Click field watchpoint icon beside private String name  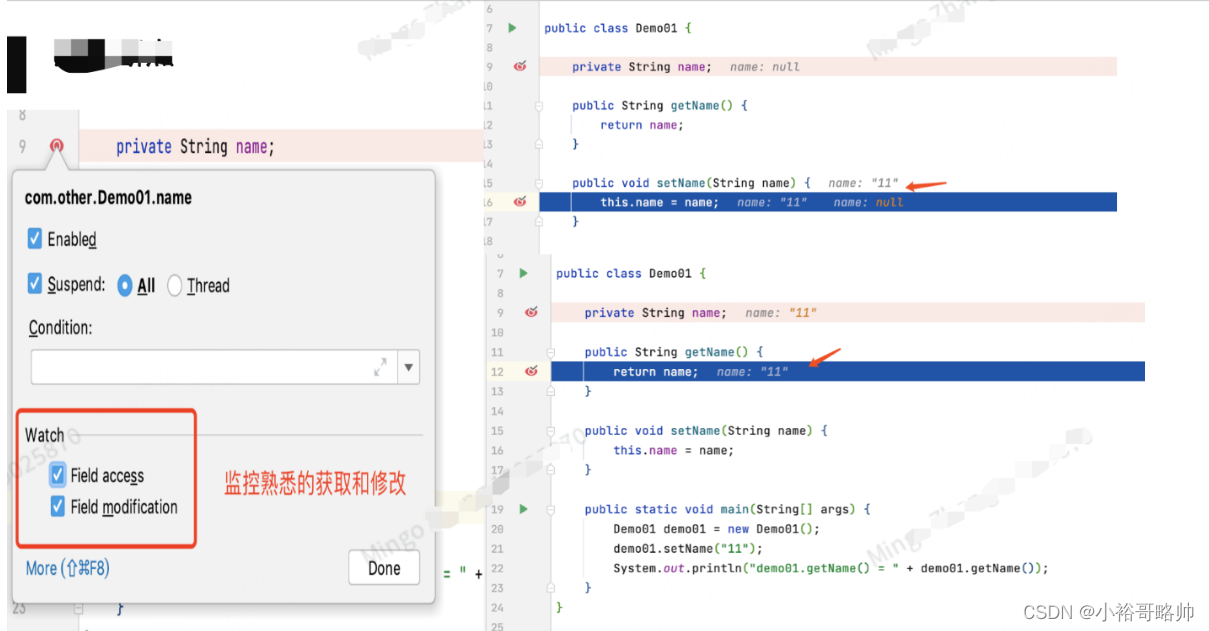(x=57, y=147)
